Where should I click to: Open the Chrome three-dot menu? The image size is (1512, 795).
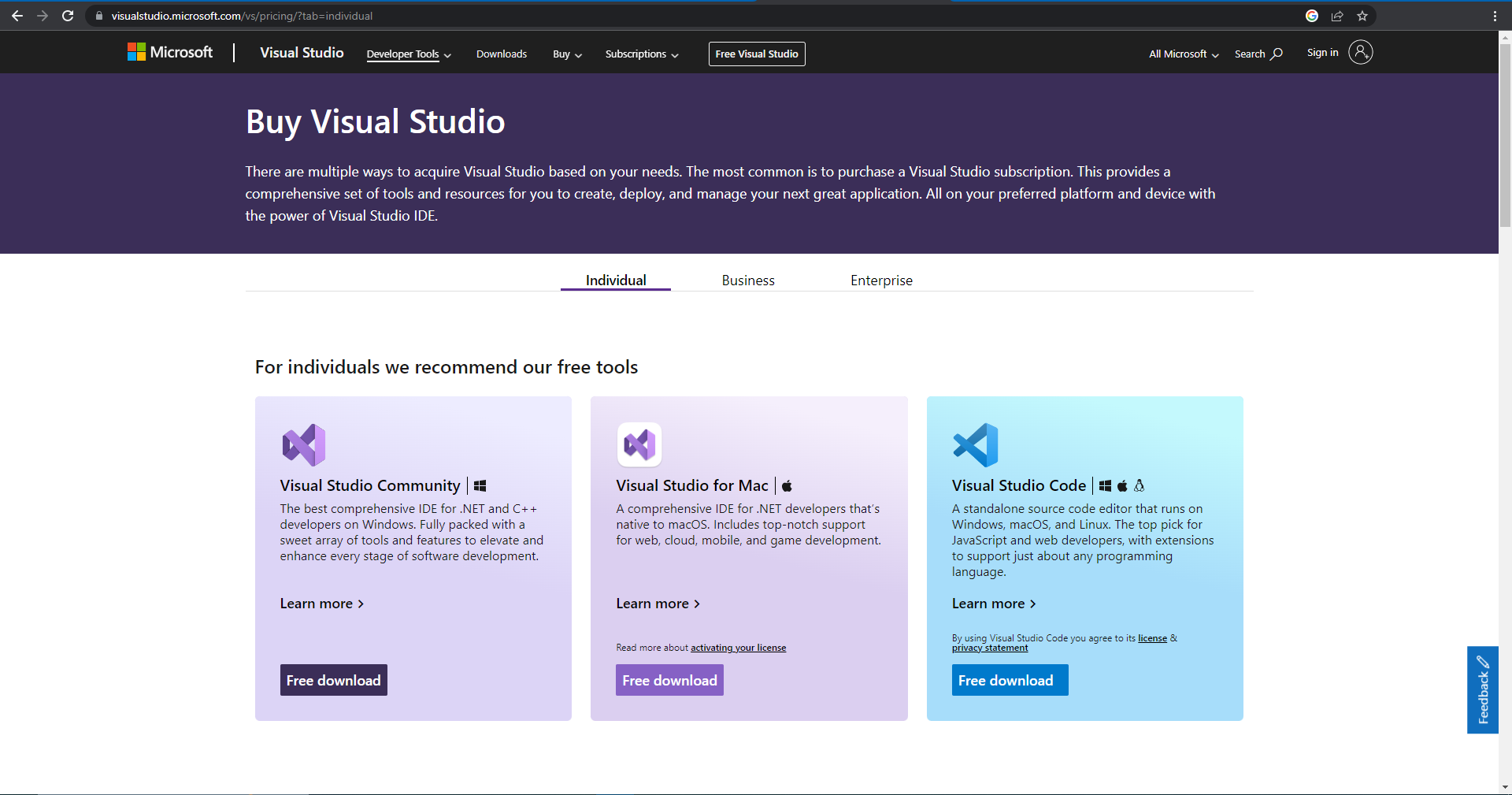tap(1495, 16)
